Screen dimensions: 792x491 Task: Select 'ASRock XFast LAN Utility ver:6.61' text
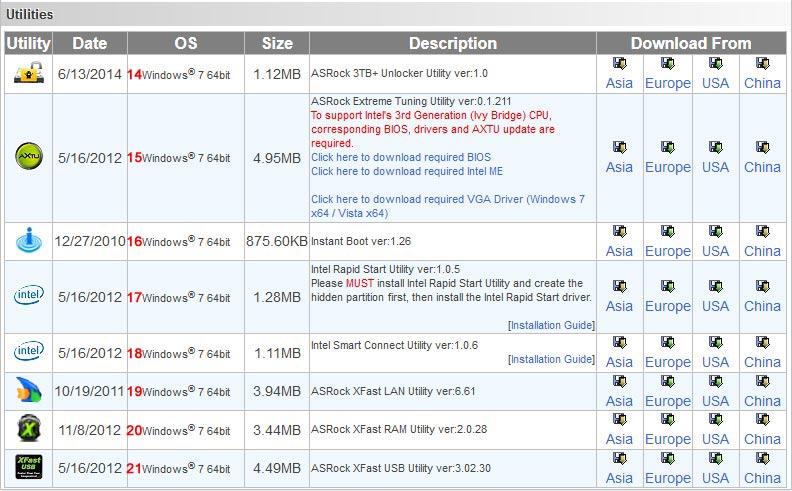coord(393,391)
